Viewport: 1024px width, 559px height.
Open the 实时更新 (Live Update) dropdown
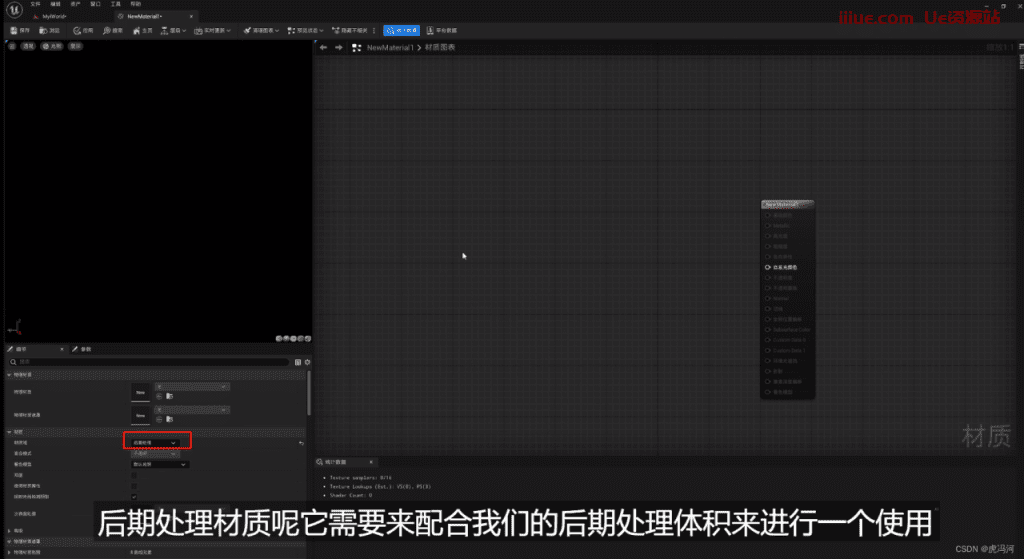pos(212,31)
